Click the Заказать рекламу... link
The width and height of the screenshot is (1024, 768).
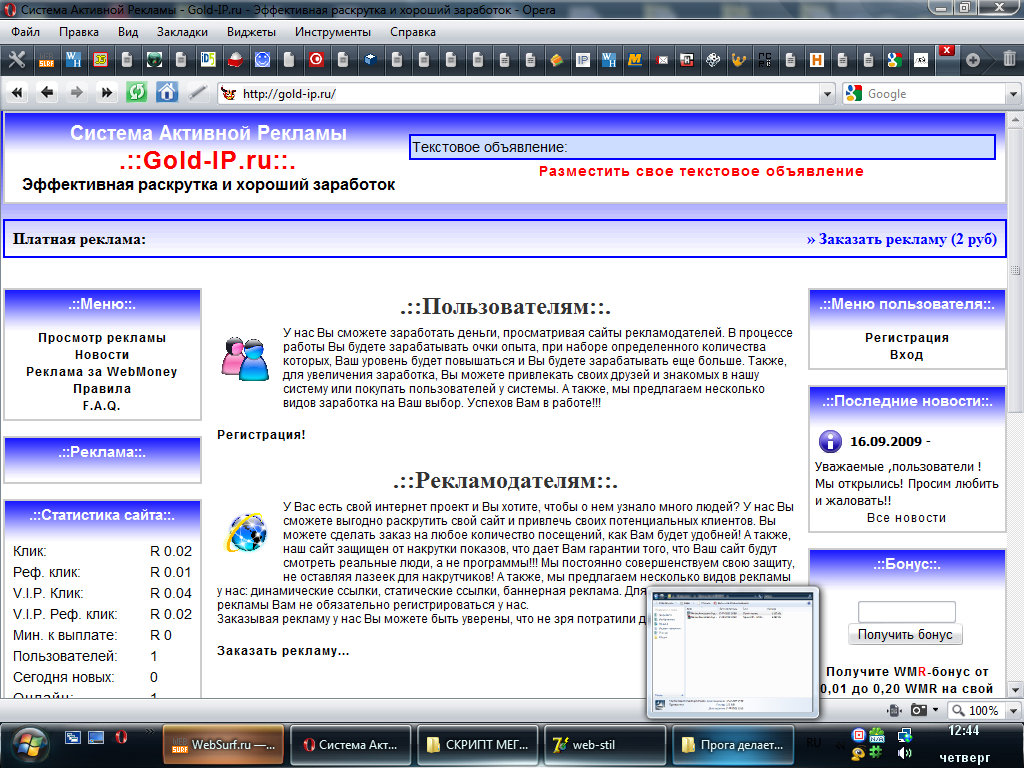(283, 650)
